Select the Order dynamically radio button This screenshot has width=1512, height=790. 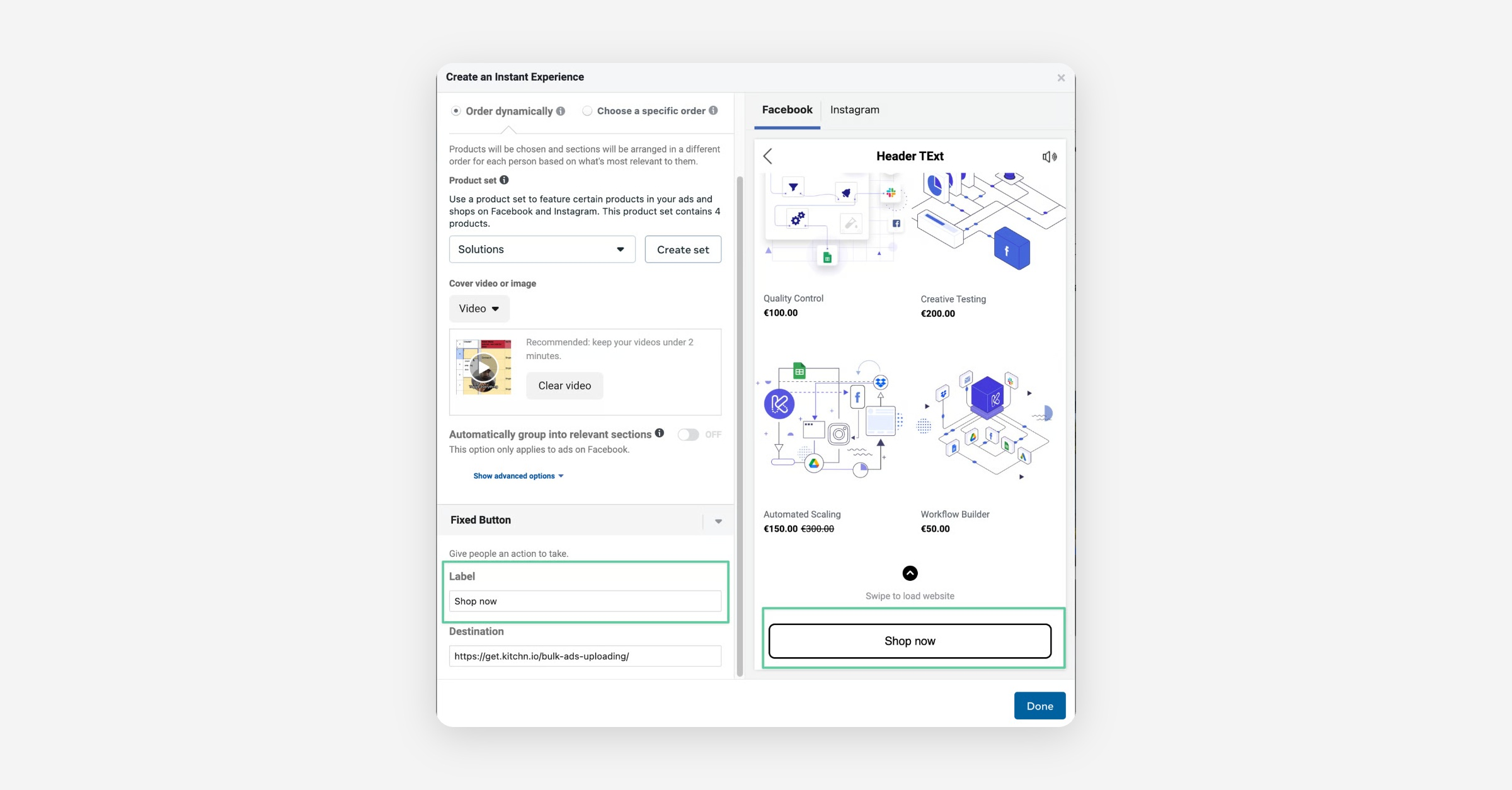click(x=456, y=111)
